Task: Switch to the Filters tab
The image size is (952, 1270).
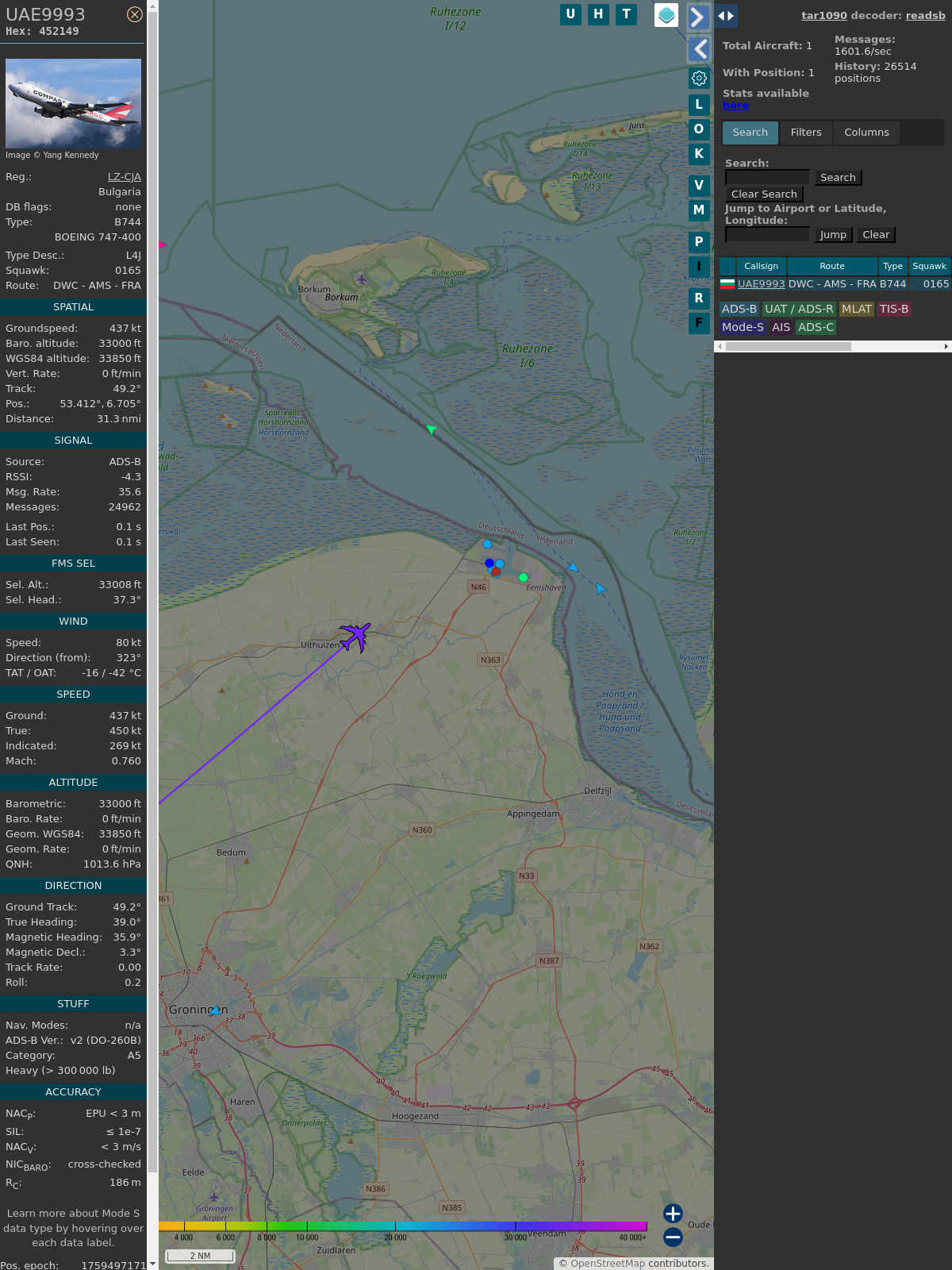Action: coord(806,133)
